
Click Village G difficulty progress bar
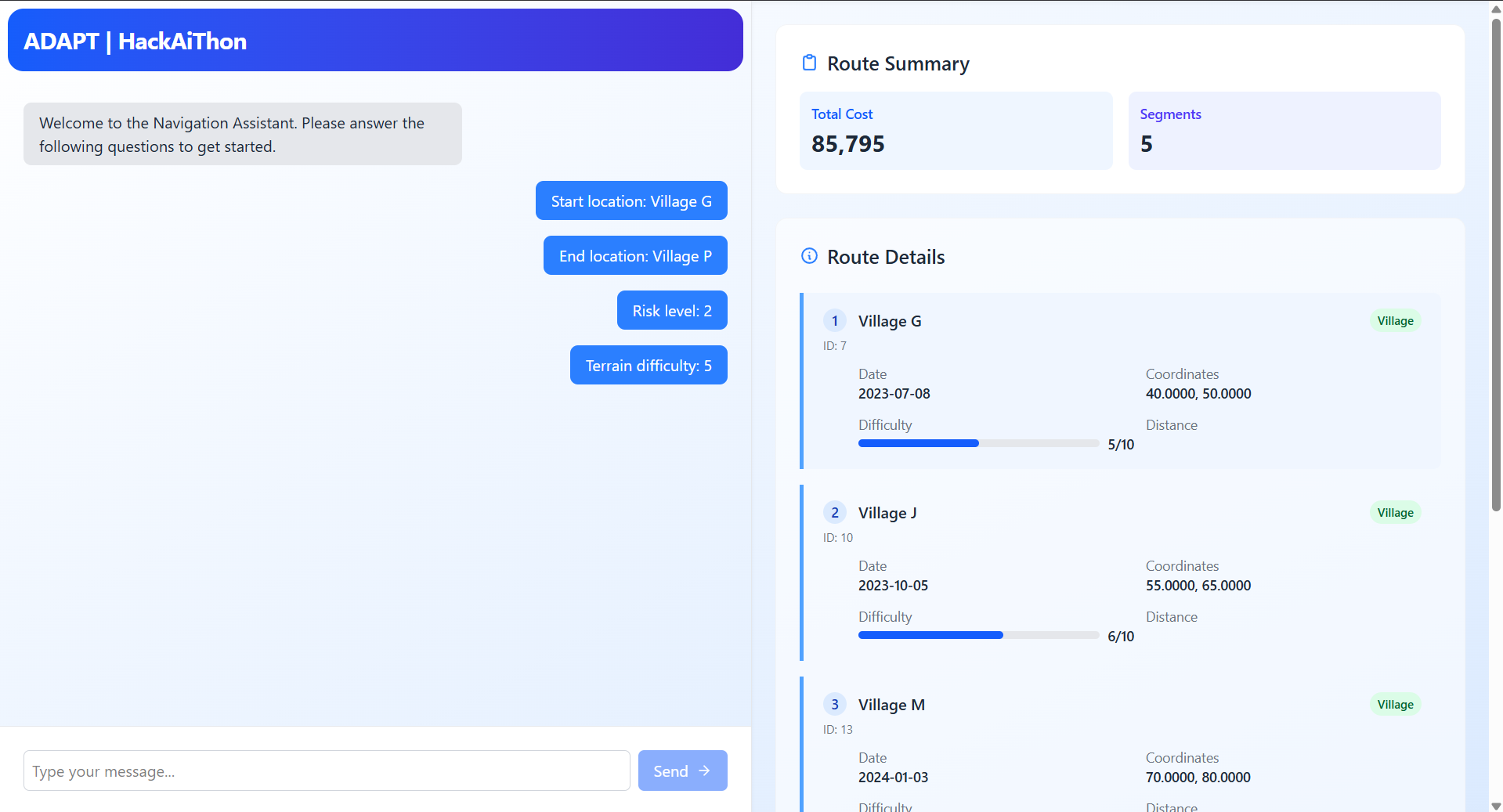tap(978, 444)
